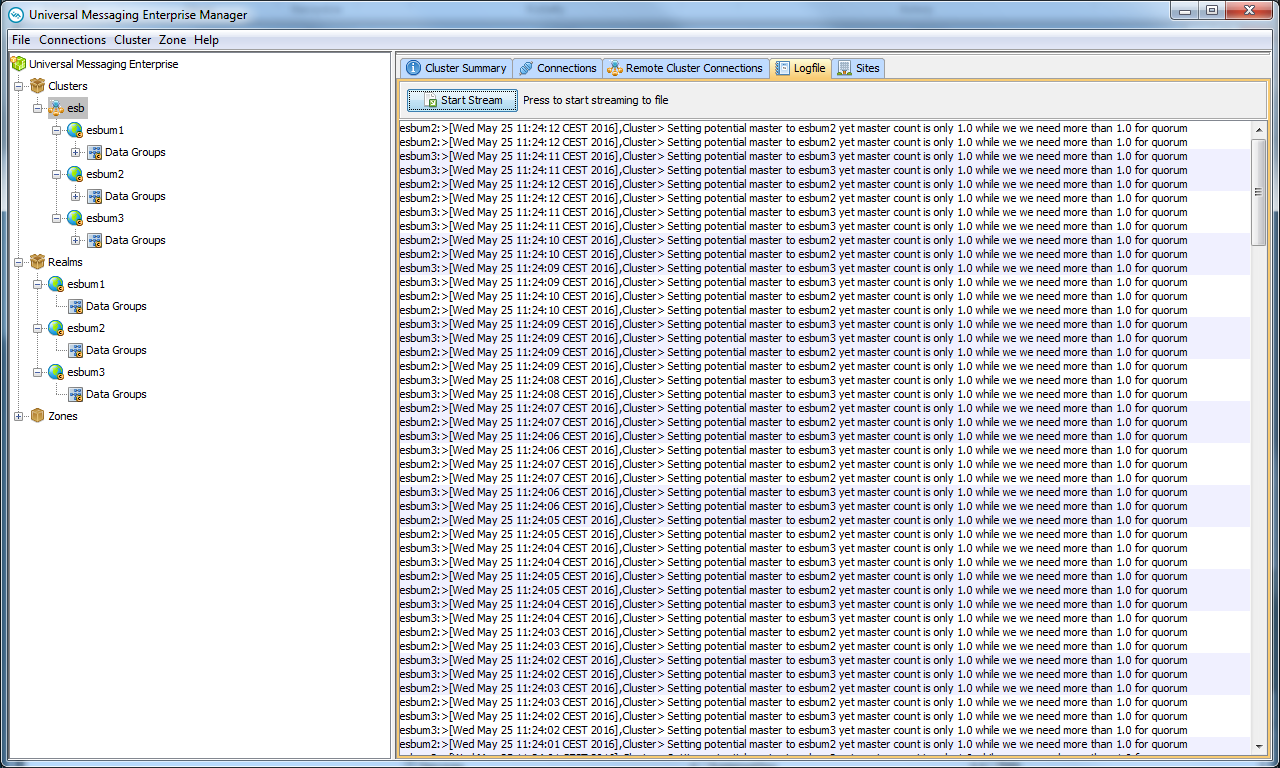Image resolution: width=1280 pixels, height=768 pixels.
Task: Expand Data Groups under cluster esbum3
Action: (76, 240)
